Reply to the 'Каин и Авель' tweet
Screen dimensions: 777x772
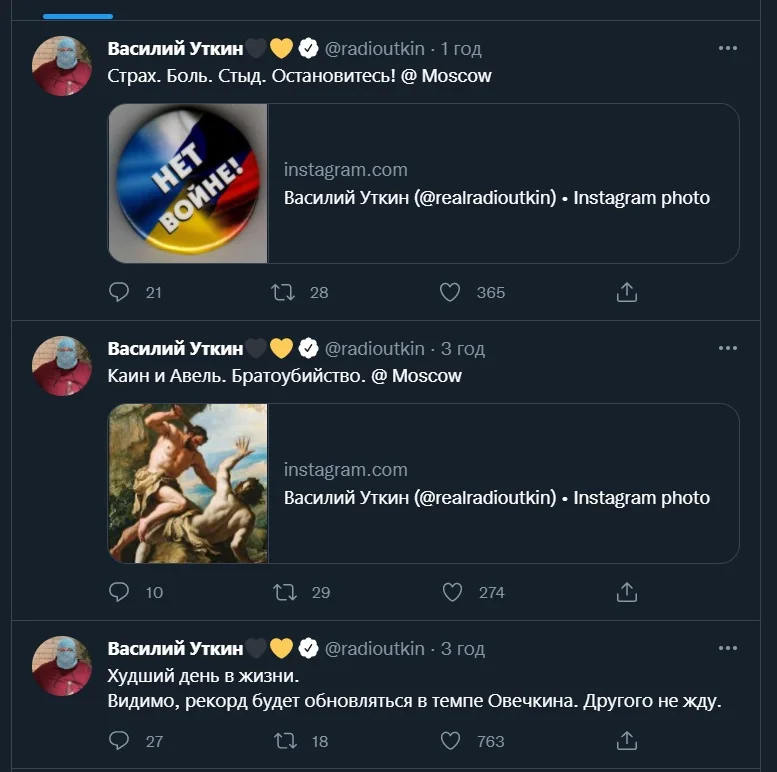click(120, 592)
